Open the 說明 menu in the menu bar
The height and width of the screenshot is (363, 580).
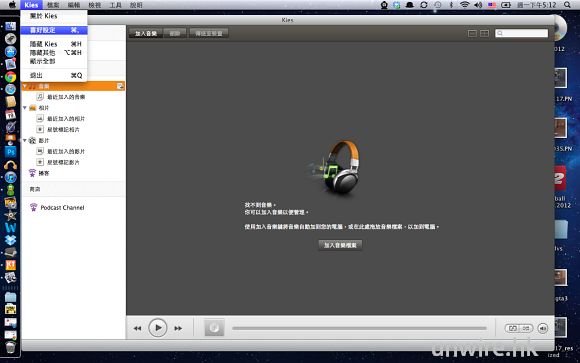tap(136, 5)
